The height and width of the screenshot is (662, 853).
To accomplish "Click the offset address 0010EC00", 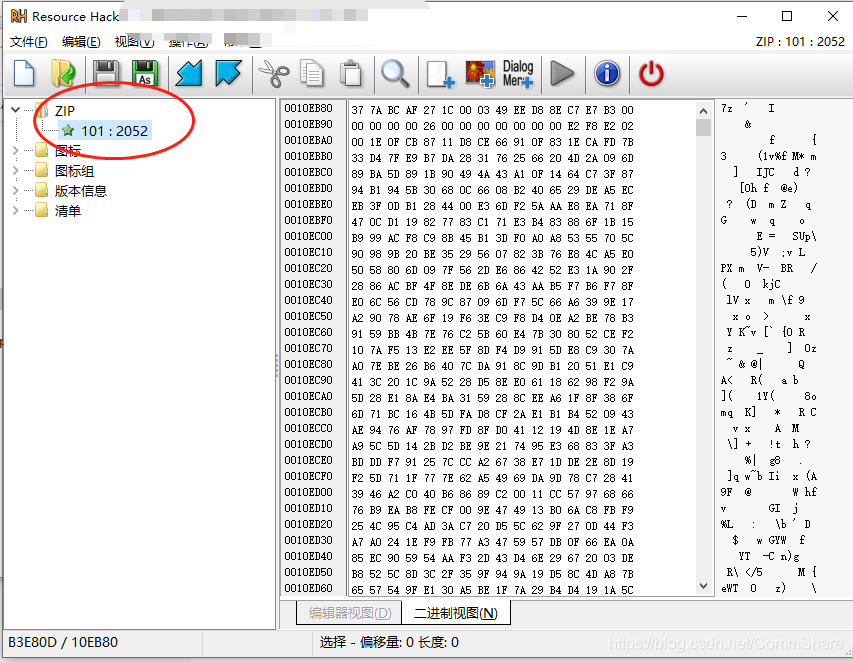I will pos(308,236).
